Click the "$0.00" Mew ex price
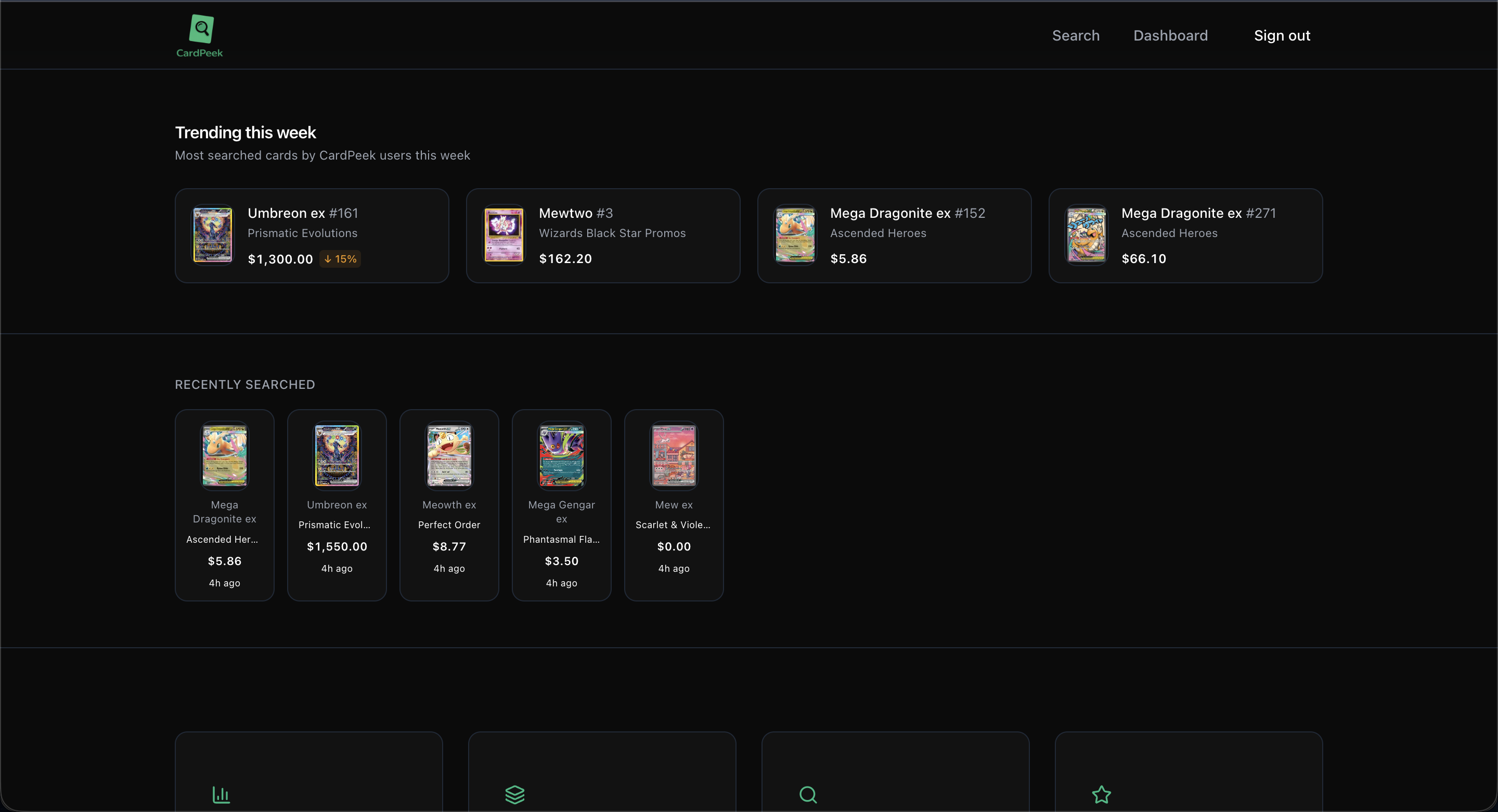This screenshot has height=812, width=1498. pos(674,546)
